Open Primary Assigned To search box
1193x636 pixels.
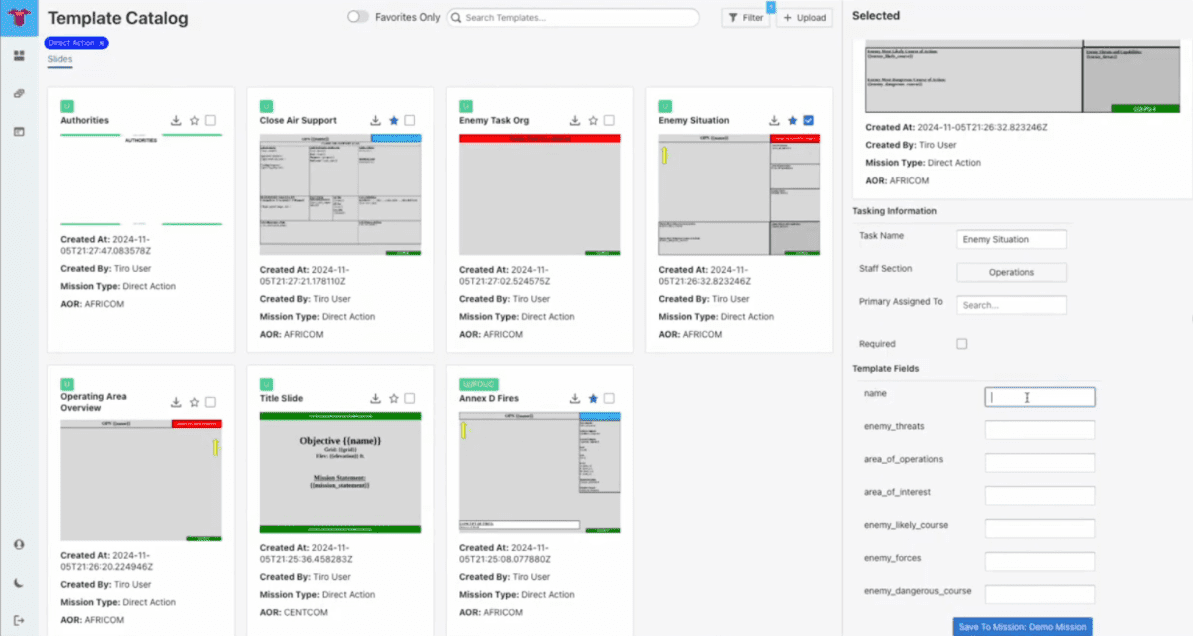click(1011, 305)
